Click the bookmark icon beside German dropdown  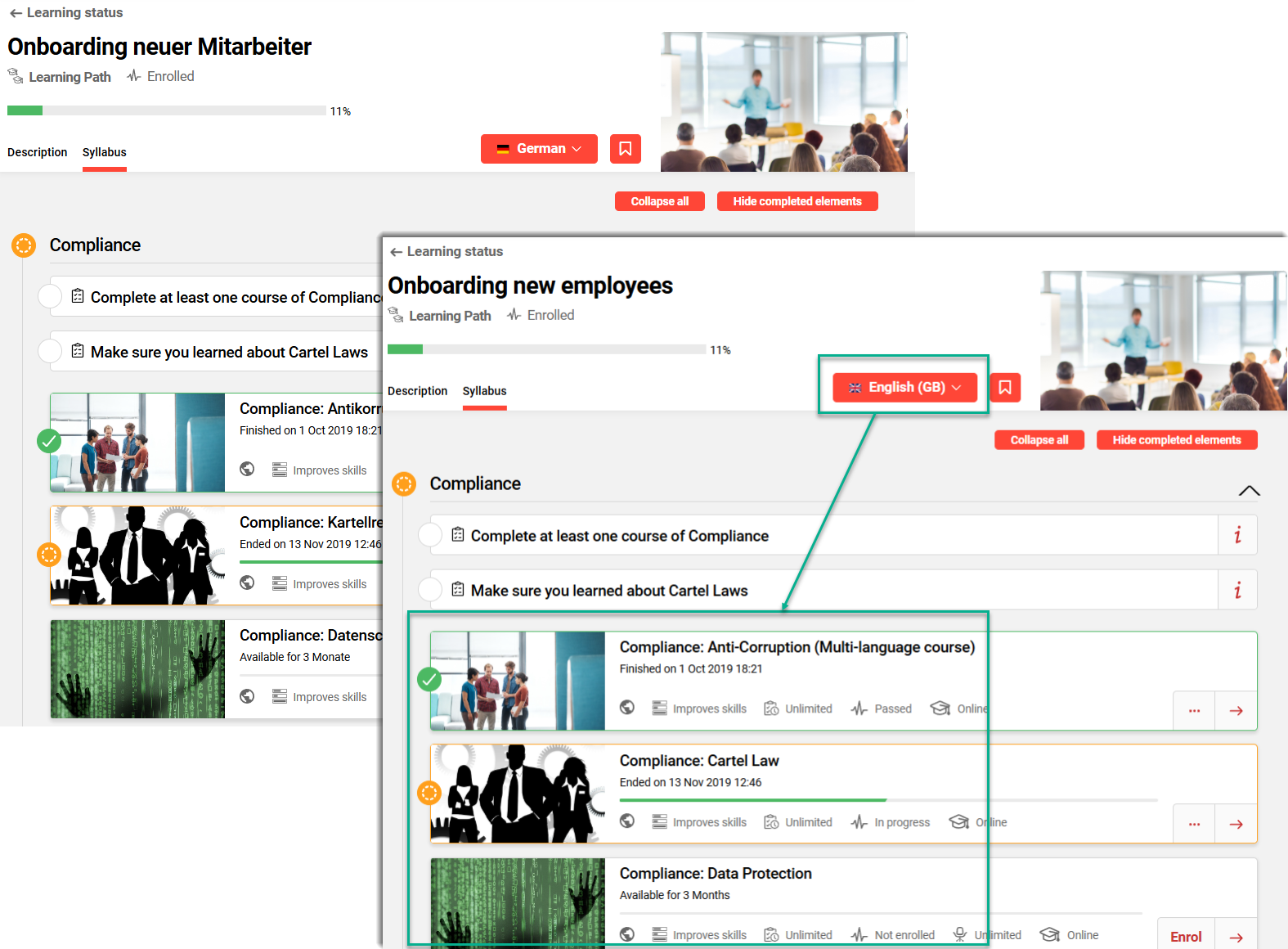(625, 149)
